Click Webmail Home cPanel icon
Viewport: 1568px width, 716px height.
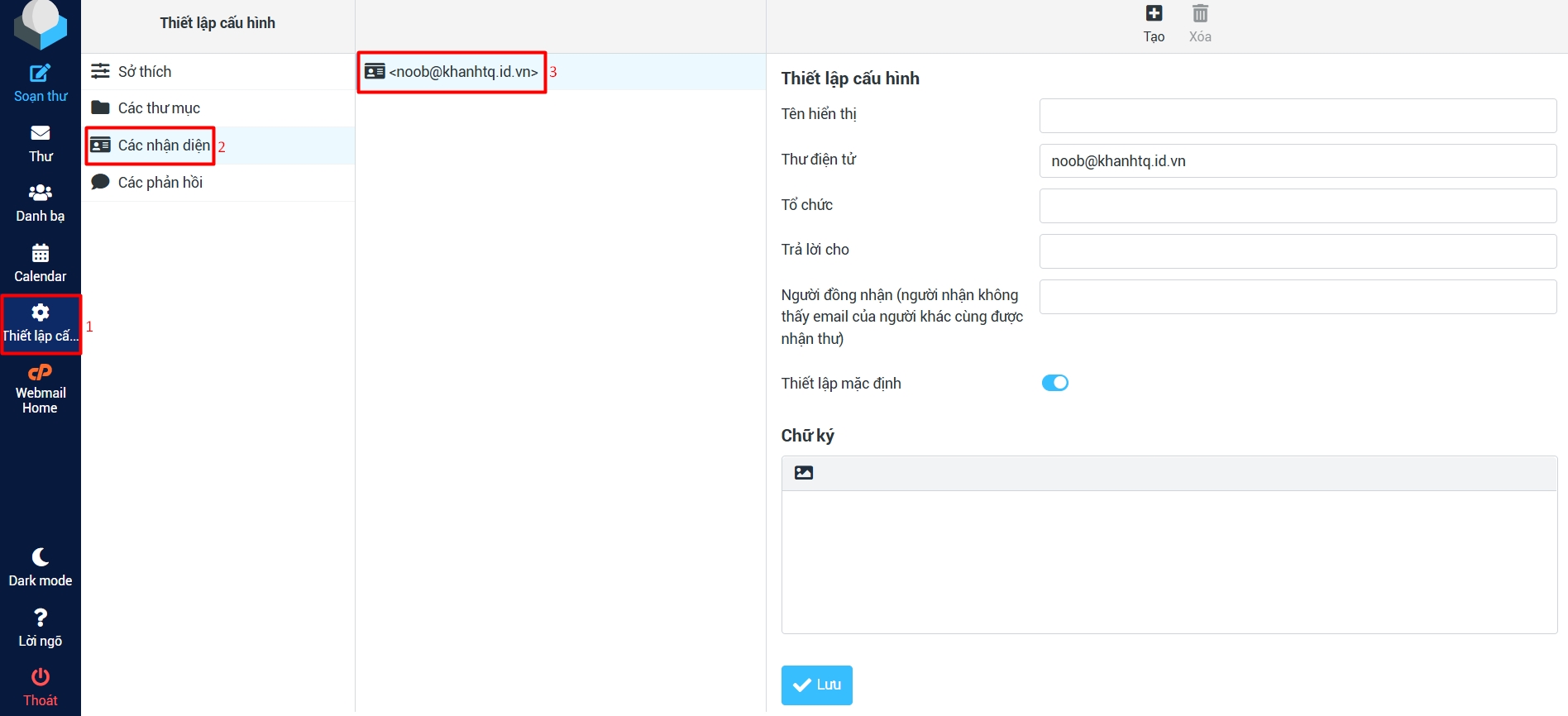pyautogui.click(x=40, y=374)
